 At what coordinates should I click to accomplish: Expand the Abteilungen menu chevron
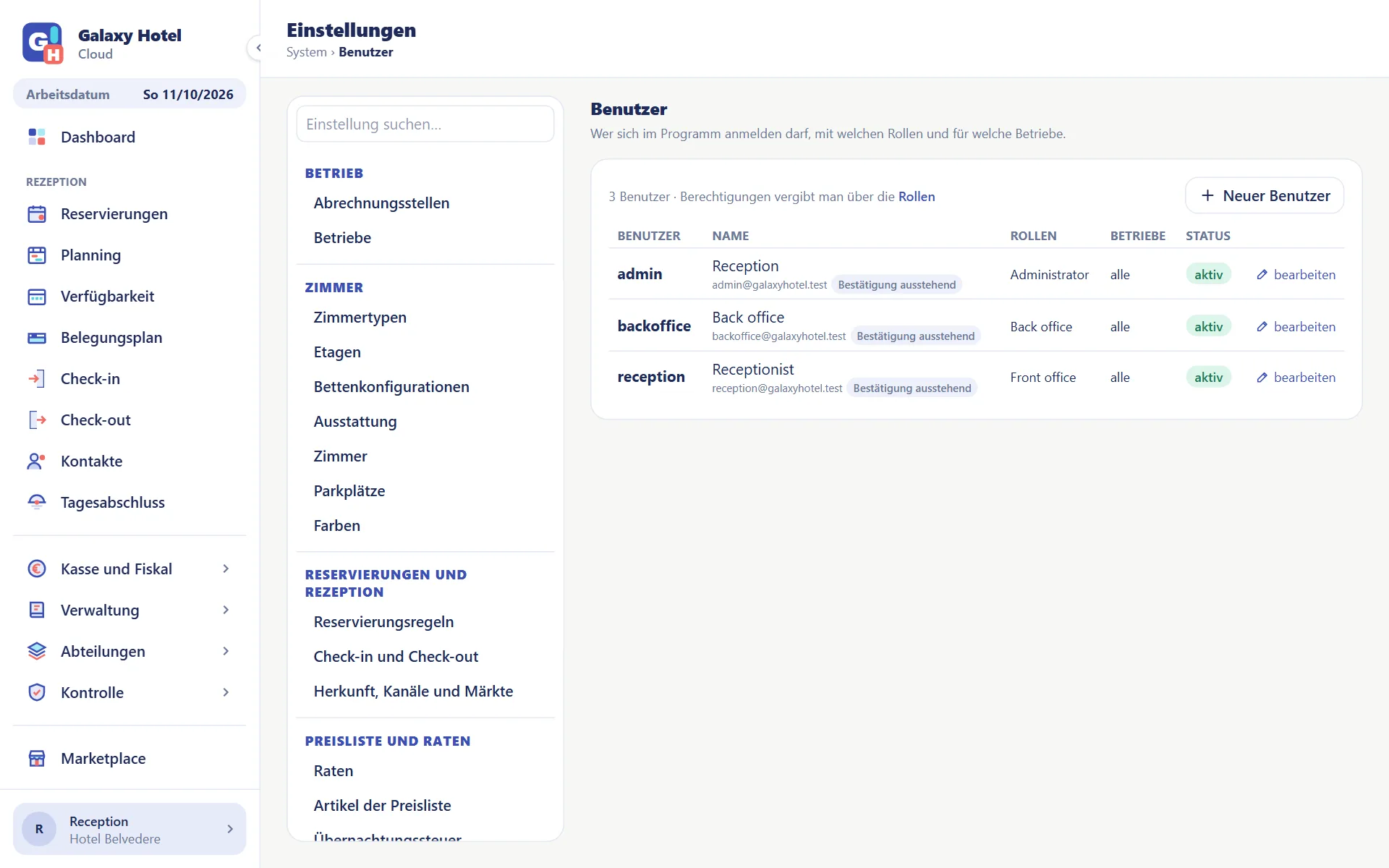[226, 652]
